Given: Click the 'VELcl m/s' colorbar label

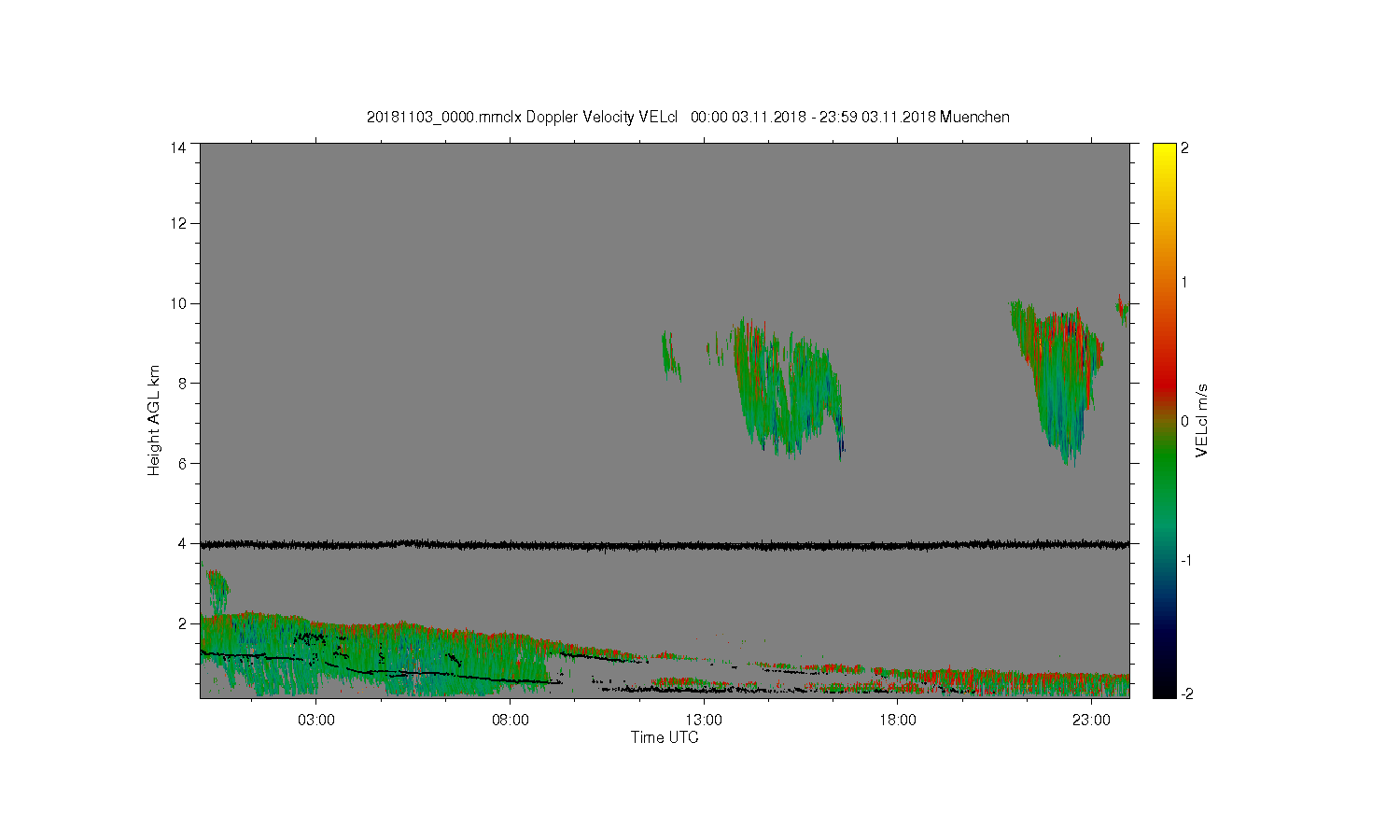Looking at the screenshot, I should pos(1202,420).
